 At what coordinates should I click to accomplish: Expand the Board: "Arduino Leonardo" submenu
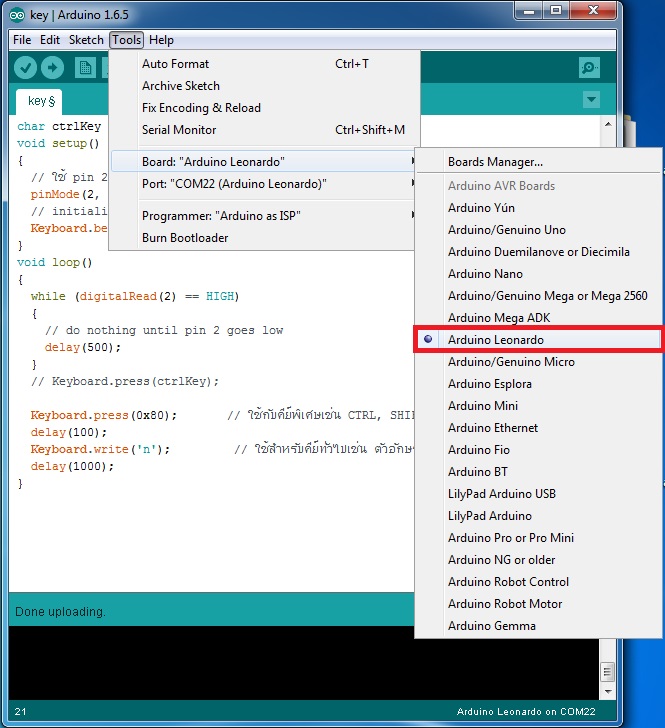pos(263,162)
